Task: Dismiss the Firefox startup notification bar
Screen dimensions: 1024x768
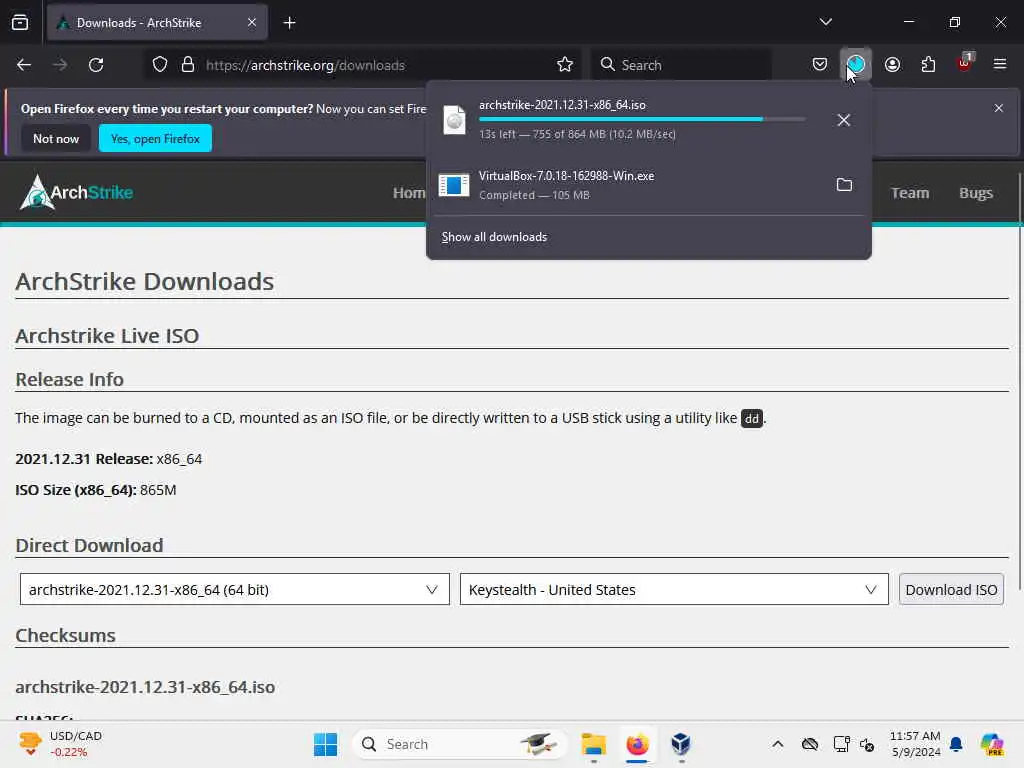Action: (x=999, y=108)
